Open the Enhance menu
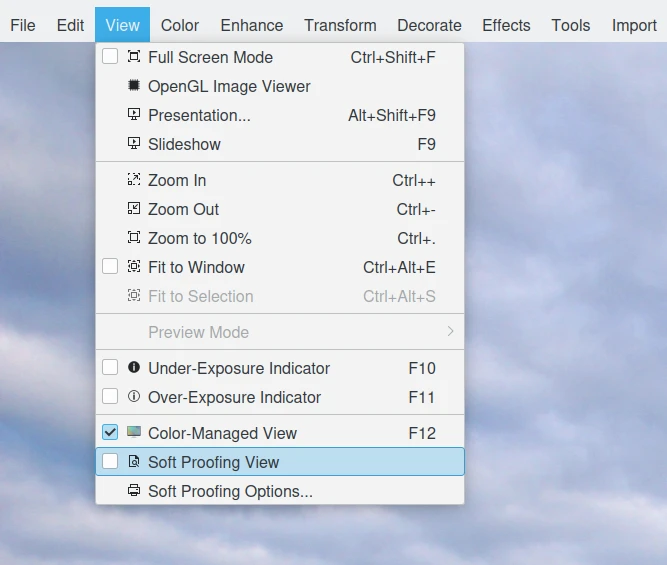Screen dimensions: 667x565 [x=252, y=25]
